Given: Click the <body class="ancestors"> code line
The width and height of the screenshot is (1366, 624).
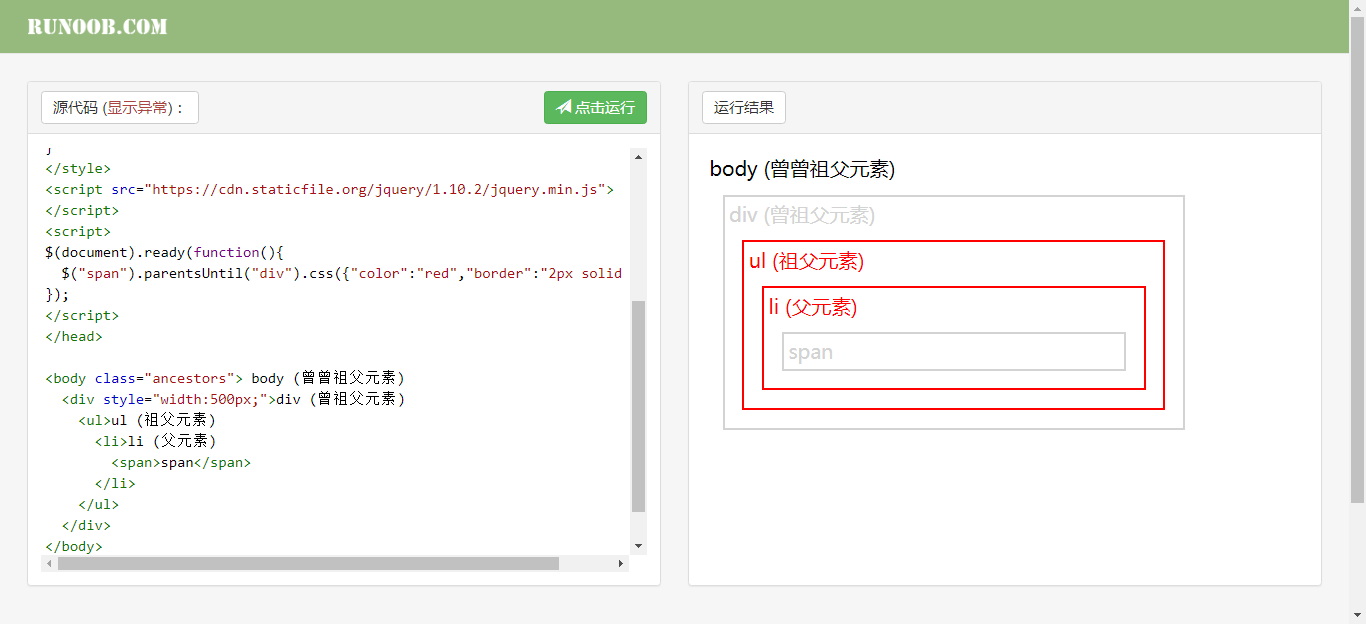Looking at the screenshot, I should (225, 378).
